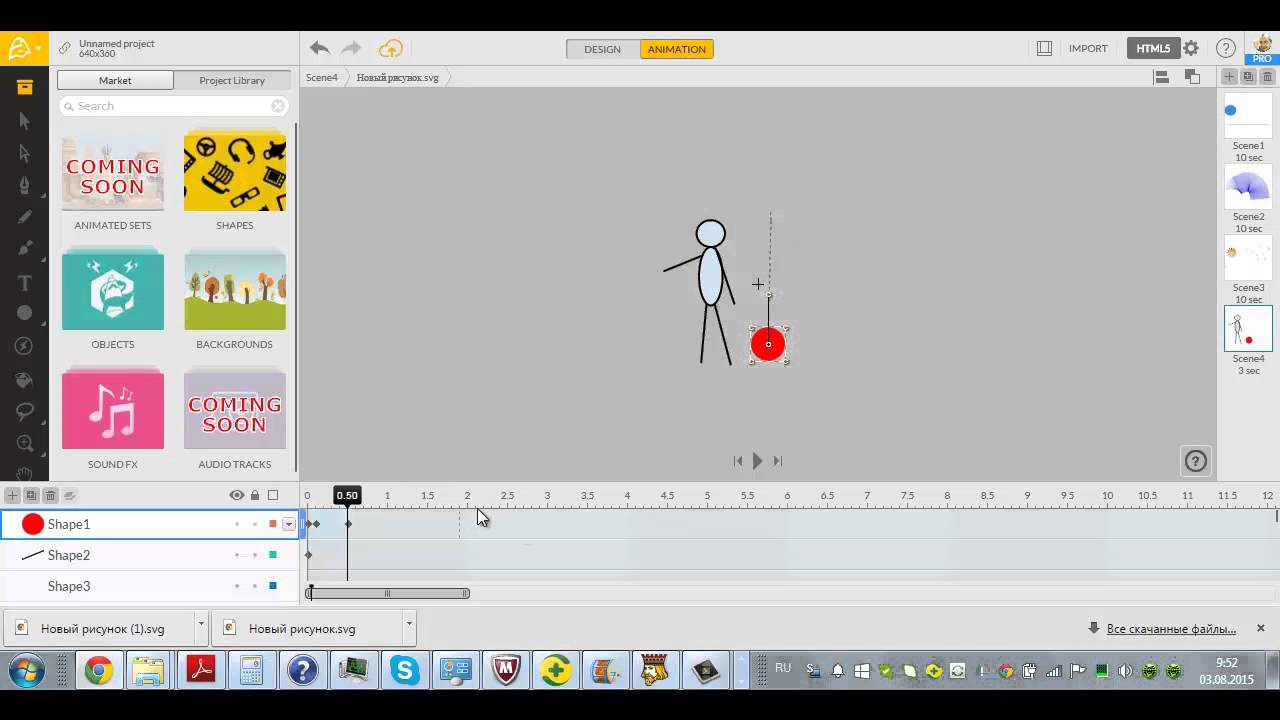Play the animation preview
This screenshot has height=720, width=1280.
point(757,461)
